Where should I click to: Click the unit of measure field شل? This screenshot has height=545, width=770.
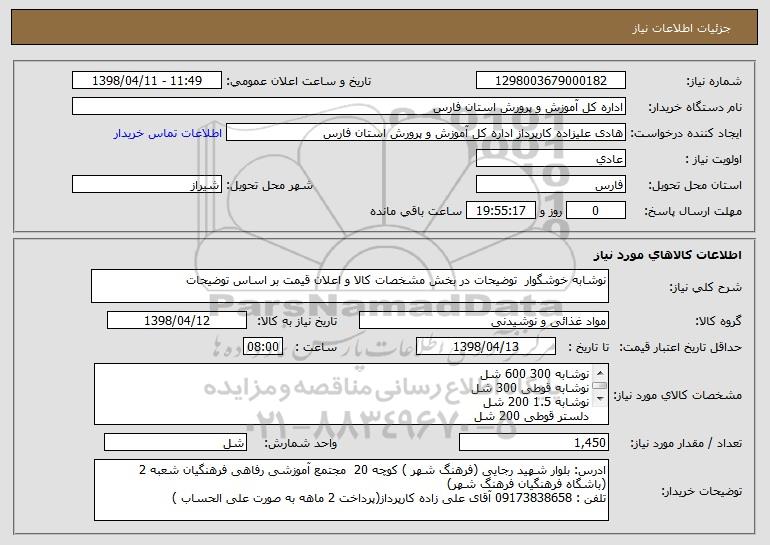[175, 442]
